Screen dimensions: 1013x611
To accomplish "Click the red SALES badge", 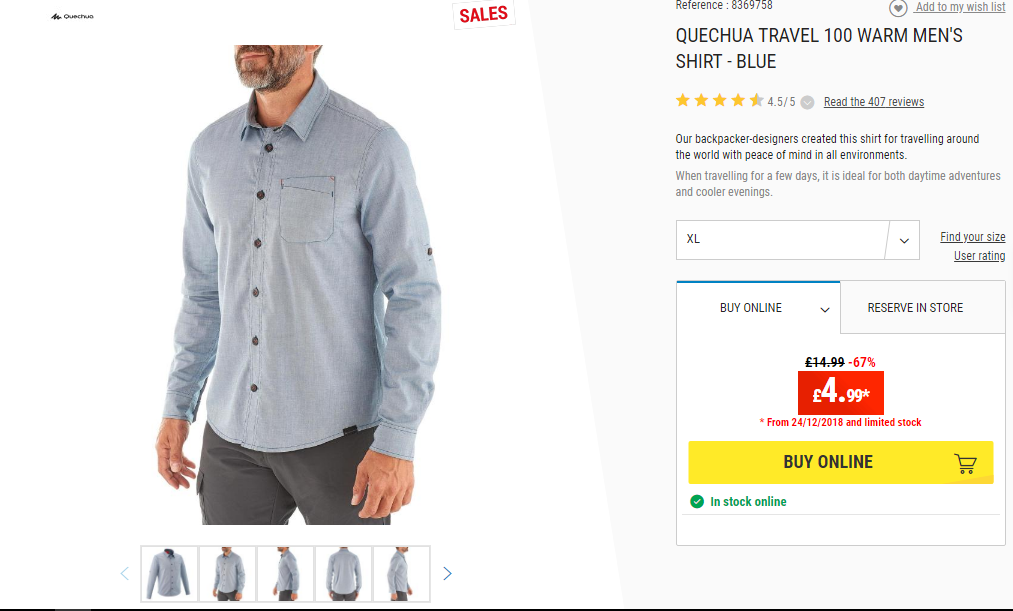I will 484,14.
